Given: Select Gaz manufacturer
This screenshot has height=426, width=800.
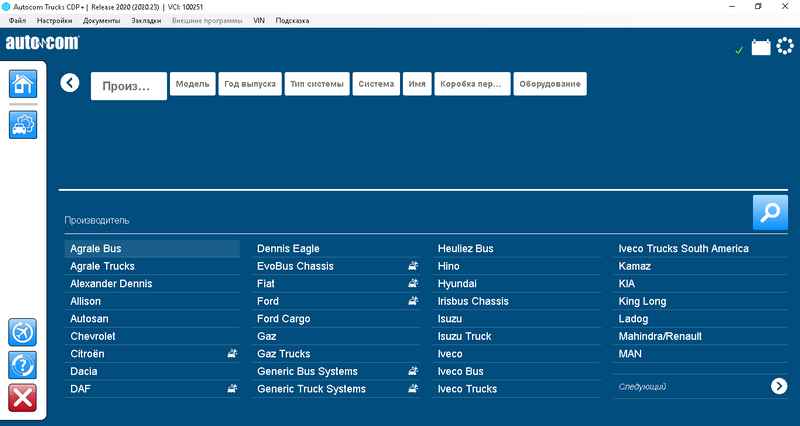Looking at the screenshot, I should [x=337, y=336].
